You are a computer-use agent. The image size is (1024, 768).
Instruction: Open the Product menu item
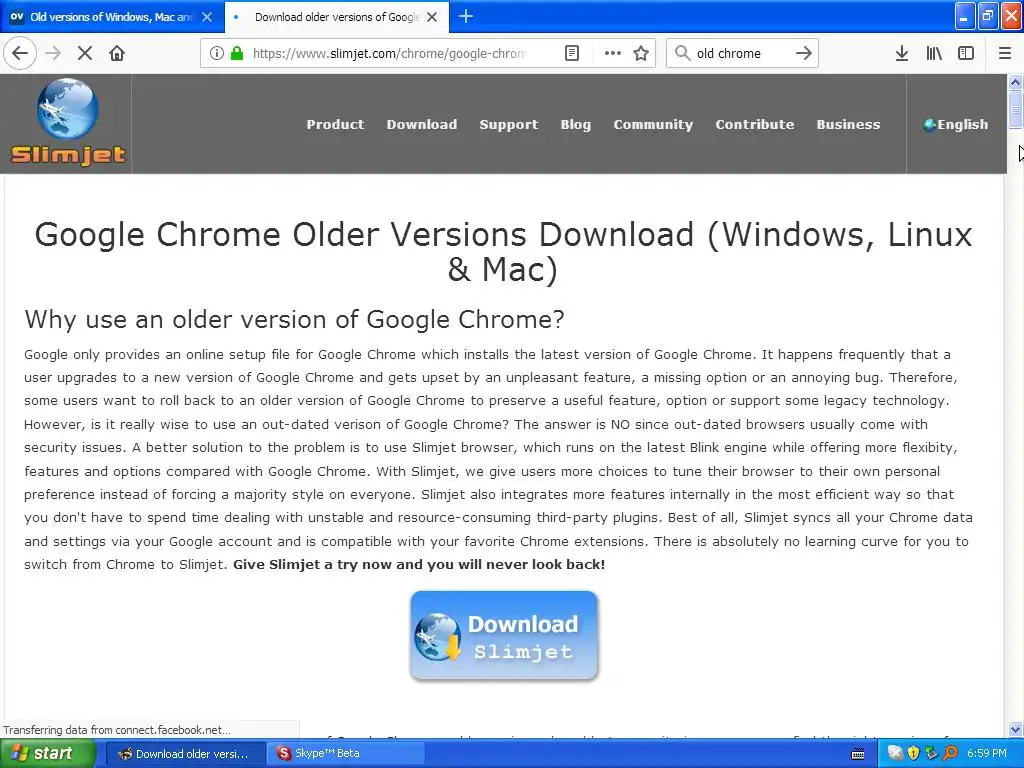(x=335, y=124)
